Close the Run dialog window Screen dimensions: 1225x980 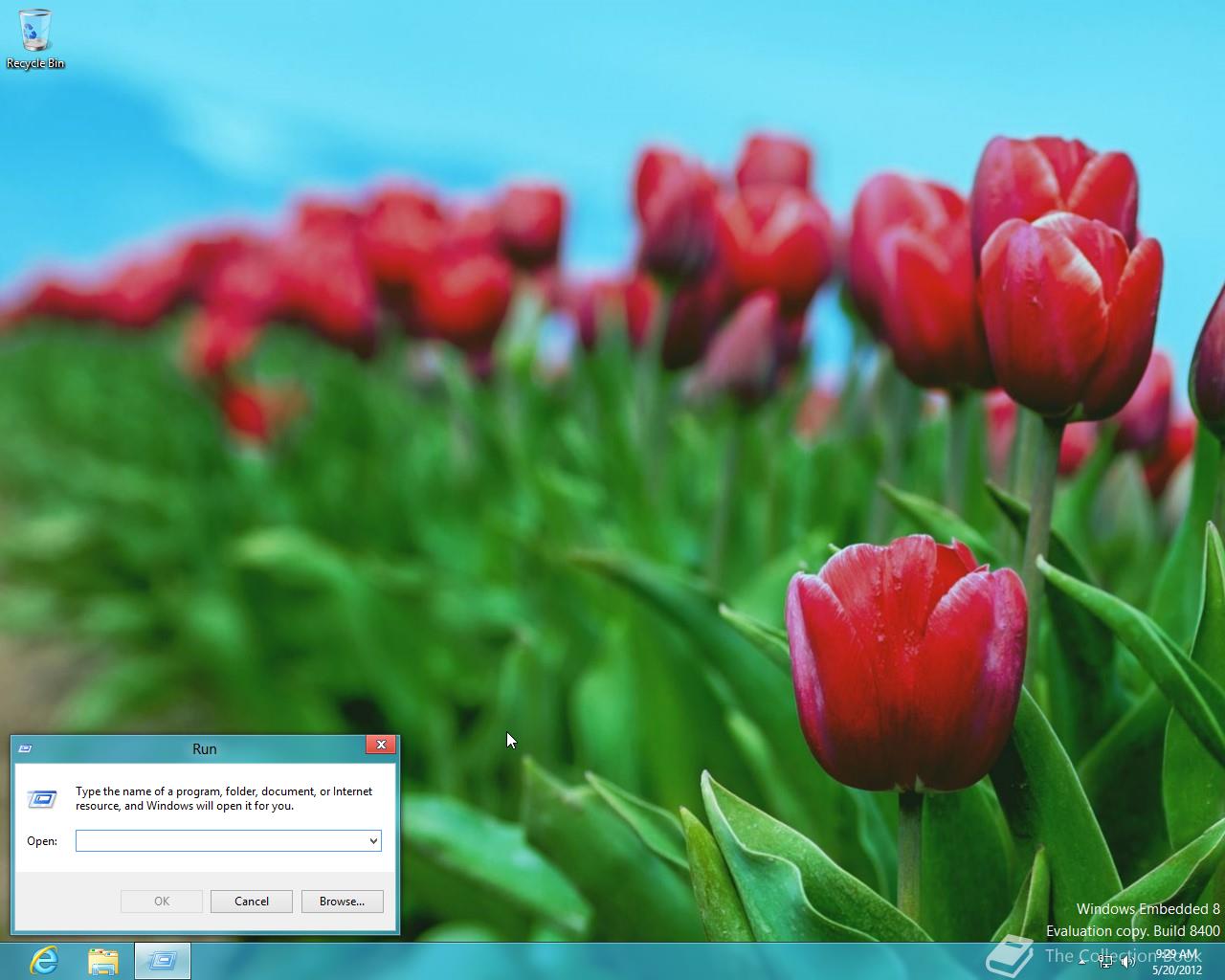(x=381, y=745)
